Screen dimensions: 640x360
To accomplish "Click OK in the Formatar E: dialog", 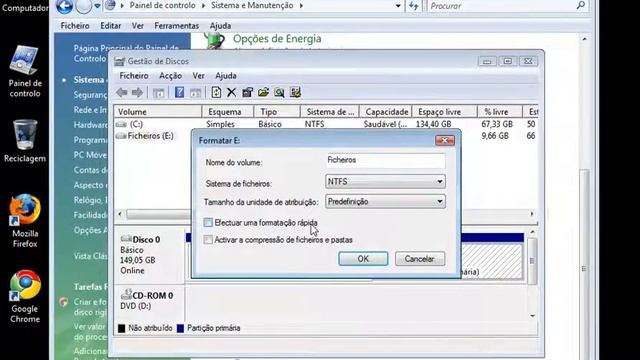I will click(x=363, y=259).
